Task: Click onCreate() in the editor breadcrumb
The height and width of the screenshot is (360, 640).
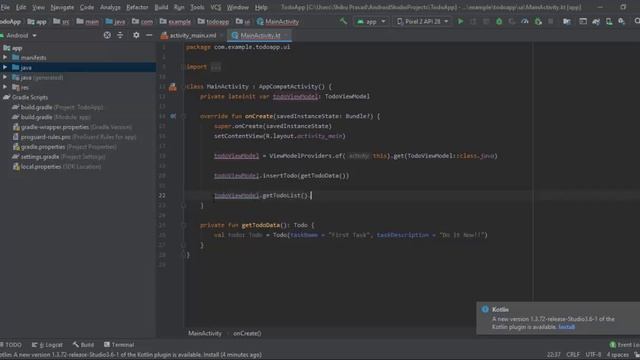Action: click(247, 333)
